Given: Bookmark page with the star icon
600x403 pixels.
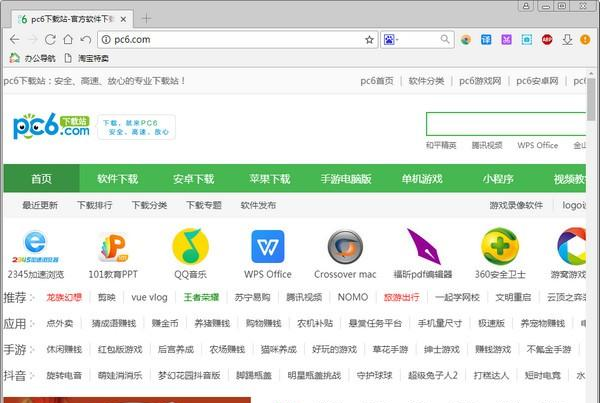Looking at the screenshot, I should click(x=369, y=40).
